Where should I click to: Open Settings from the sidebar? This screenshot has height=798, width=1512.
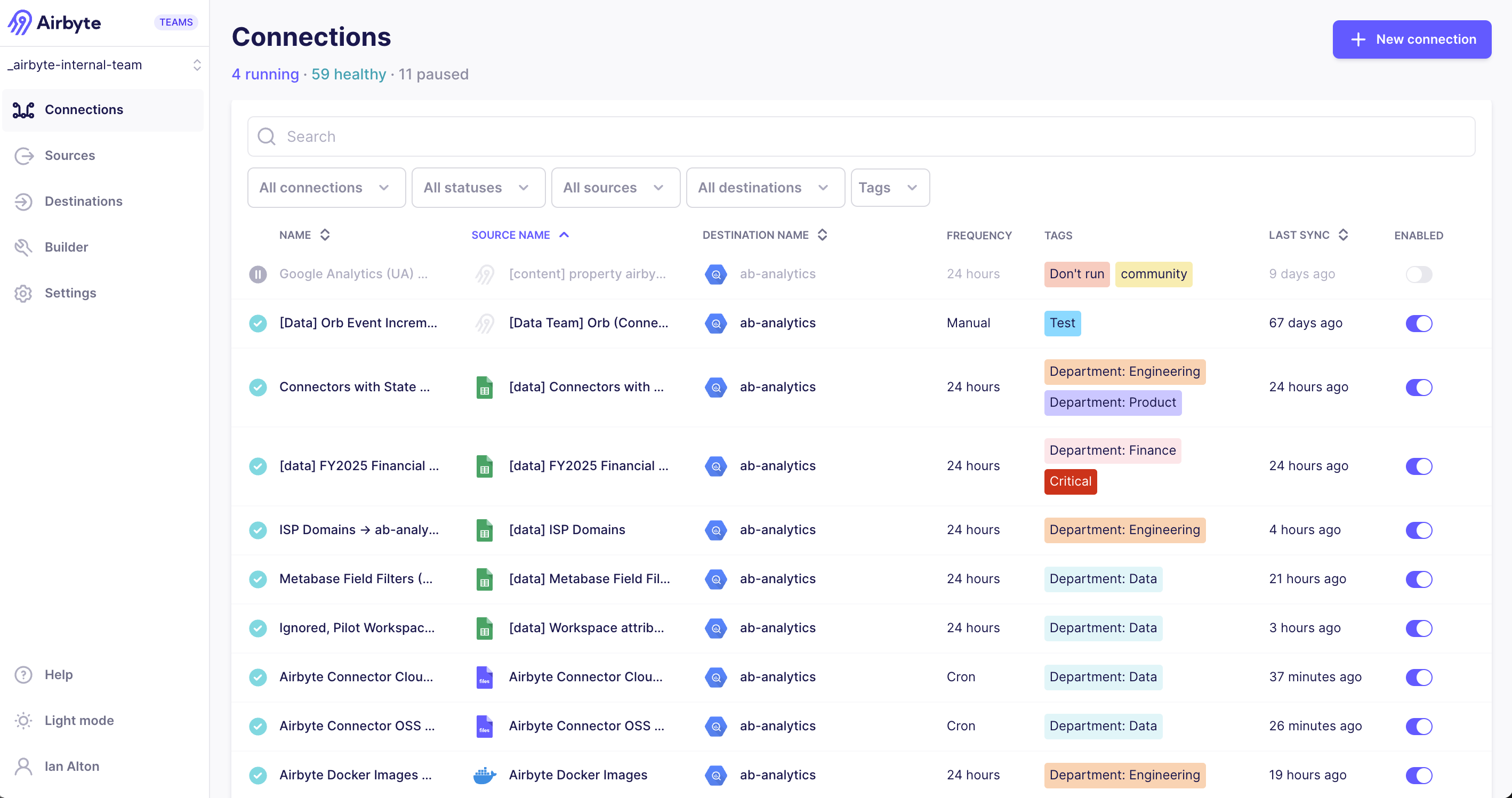point(70,293)
